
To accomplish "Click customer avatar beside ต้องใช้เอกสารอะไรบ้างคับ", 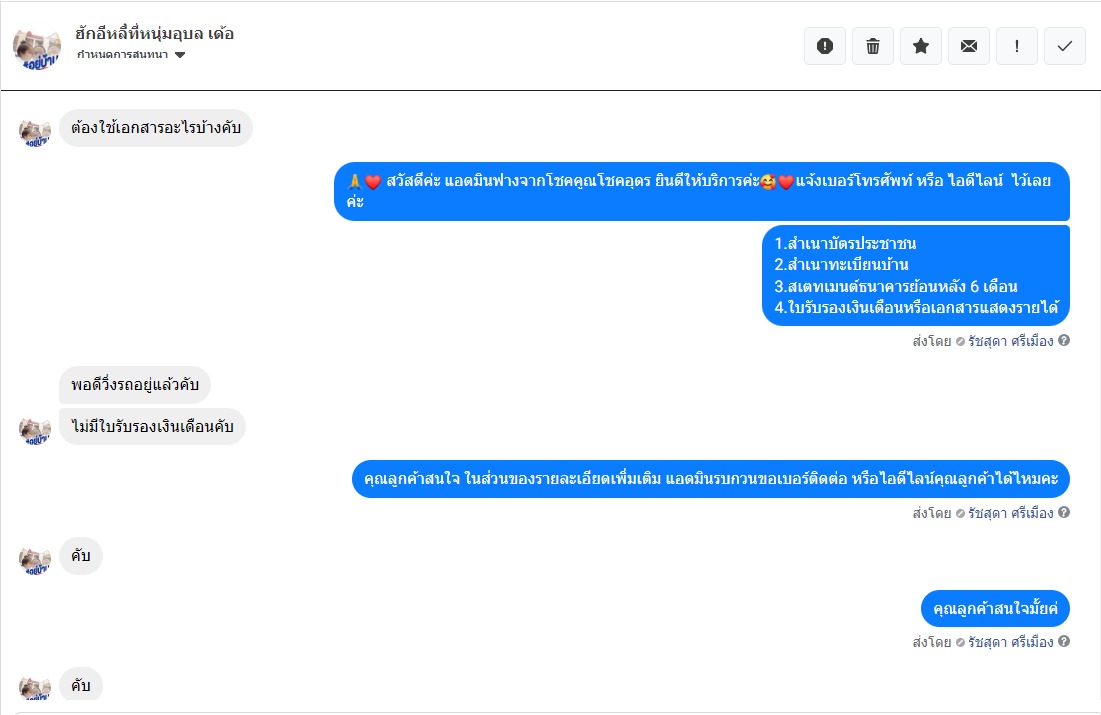I will tap(35, 132).
